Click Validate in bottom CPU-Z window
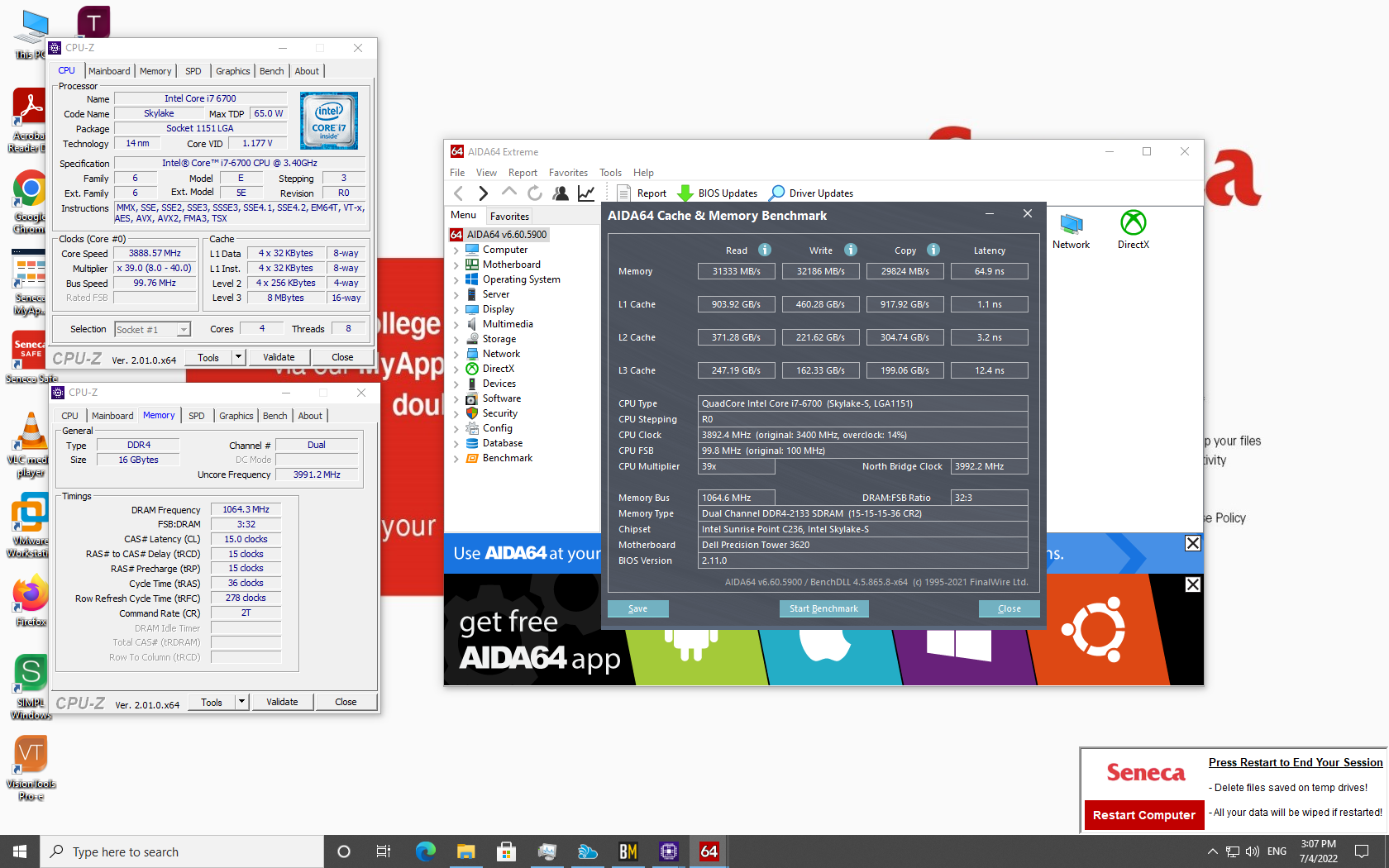The height and width of the screenshot is (868, 1389). 282,702
